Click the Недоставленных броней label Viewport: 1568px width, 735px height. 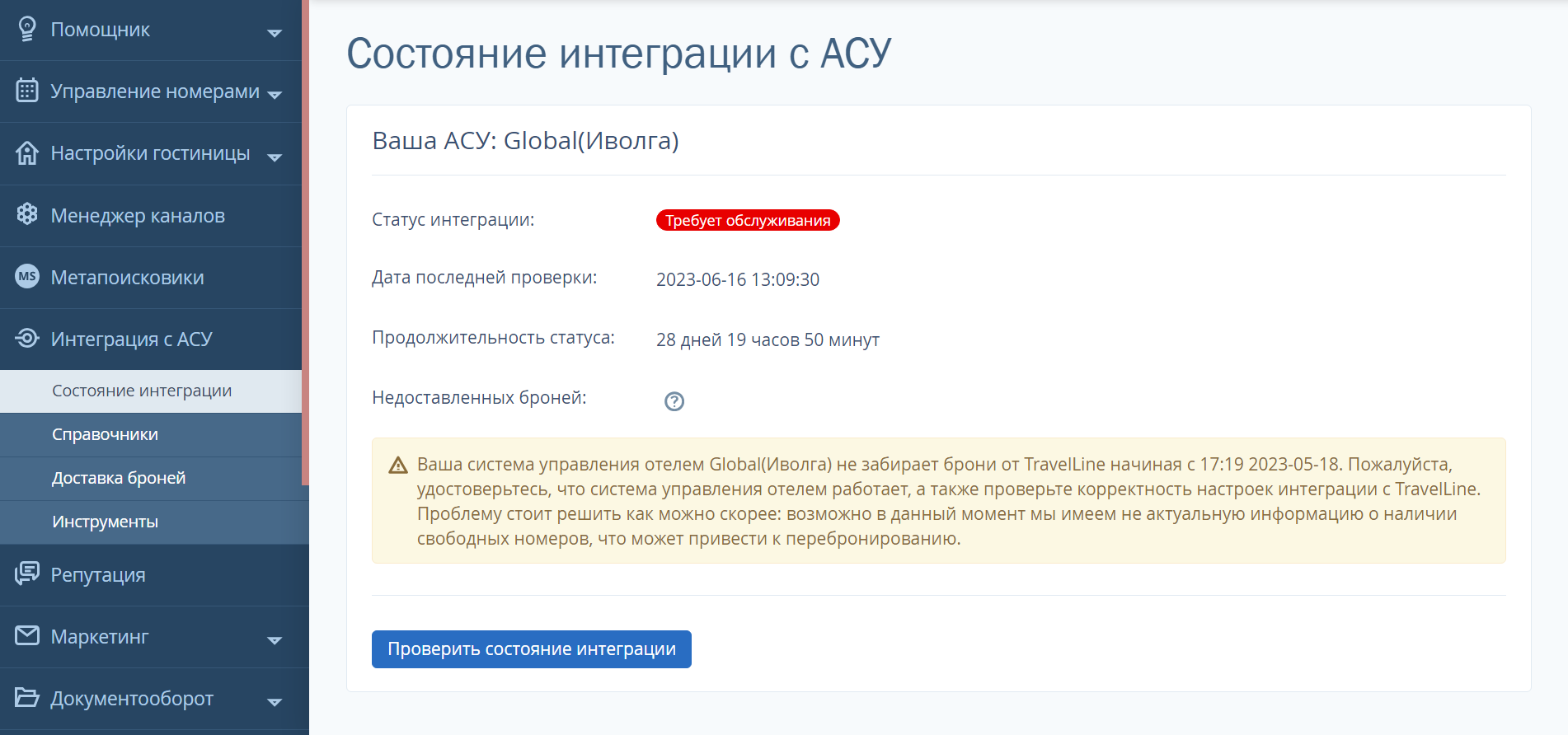[479, 398]
